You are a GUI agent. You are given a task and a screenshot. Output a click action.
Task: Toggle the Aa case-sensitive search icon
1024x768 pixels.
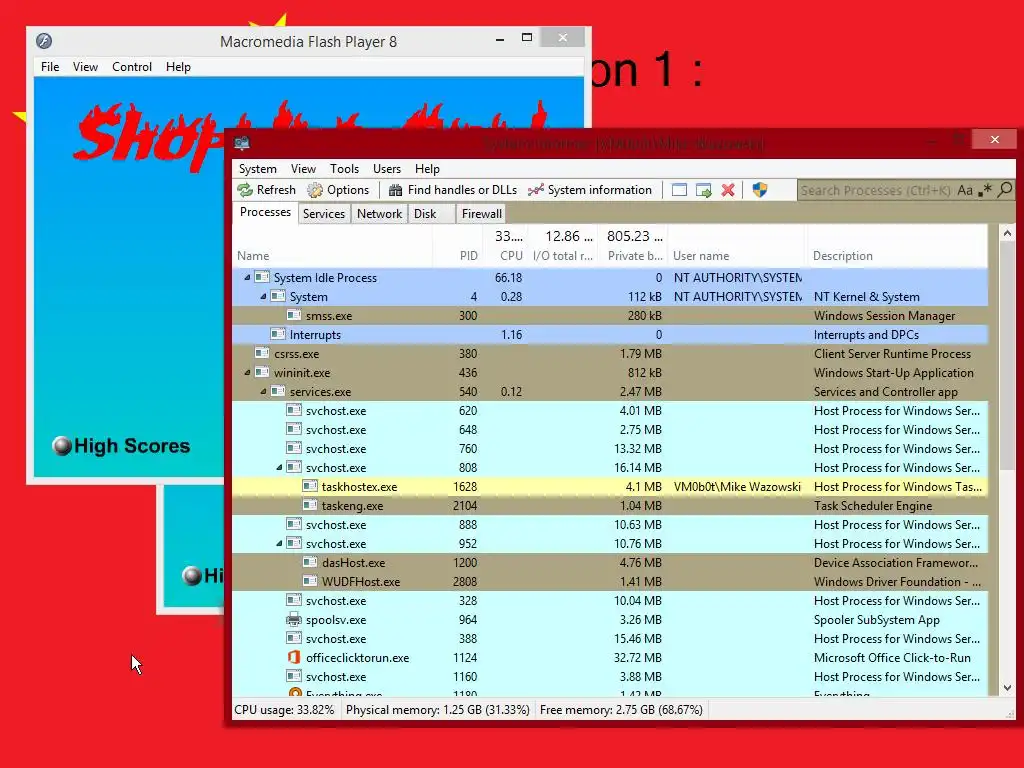click(x=965, y=190)
